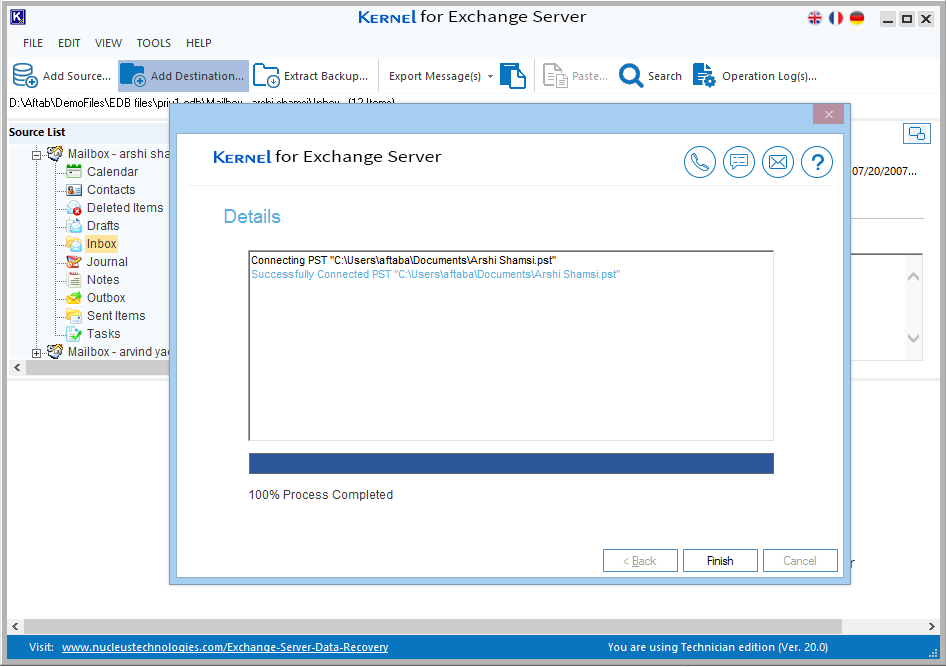Select the Notes folder
This screenshot has height=667, width=946.
pos(103,280)
